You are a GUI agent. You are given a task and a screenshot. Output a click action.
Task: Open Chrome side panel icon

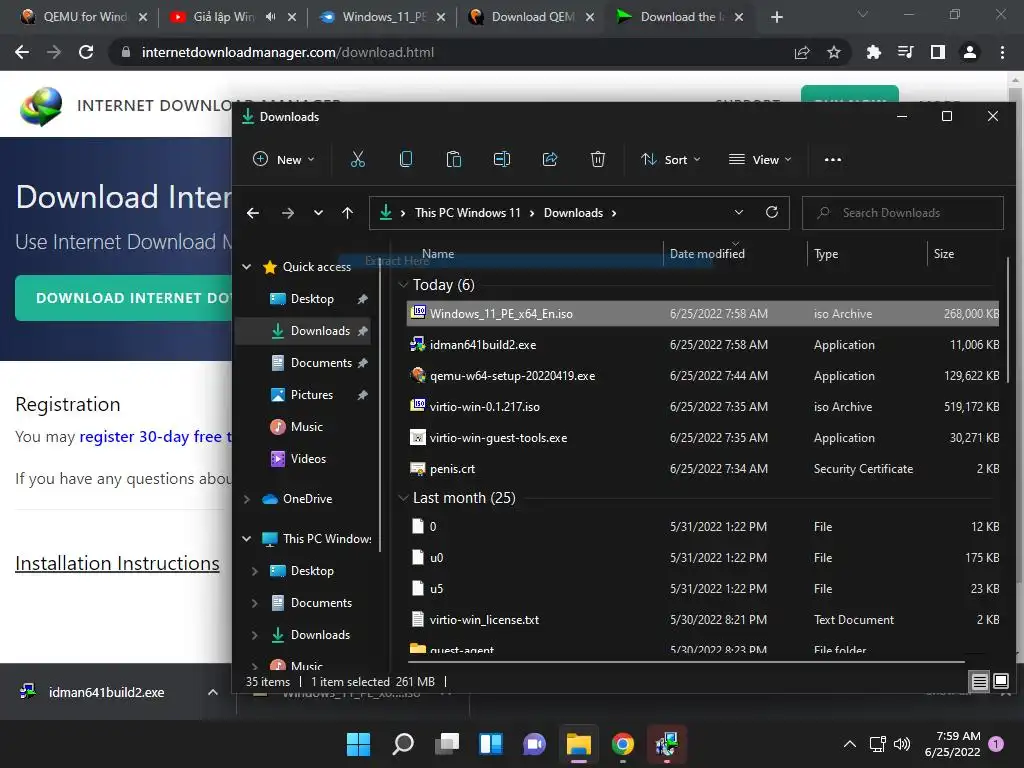click(x=938, y=52)
